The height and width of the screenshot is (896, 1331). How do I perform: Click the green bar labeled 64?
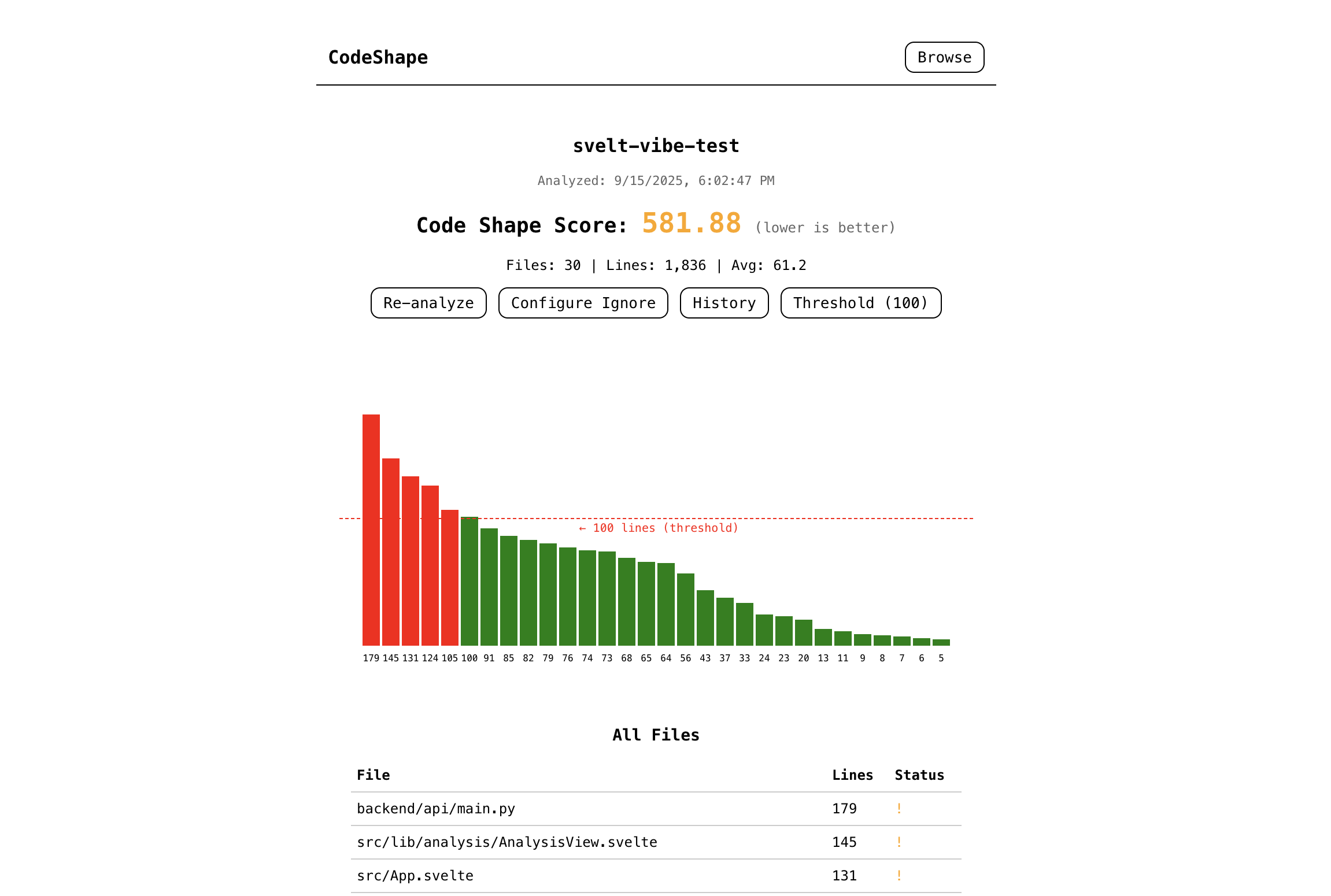(x=666, y=604)
